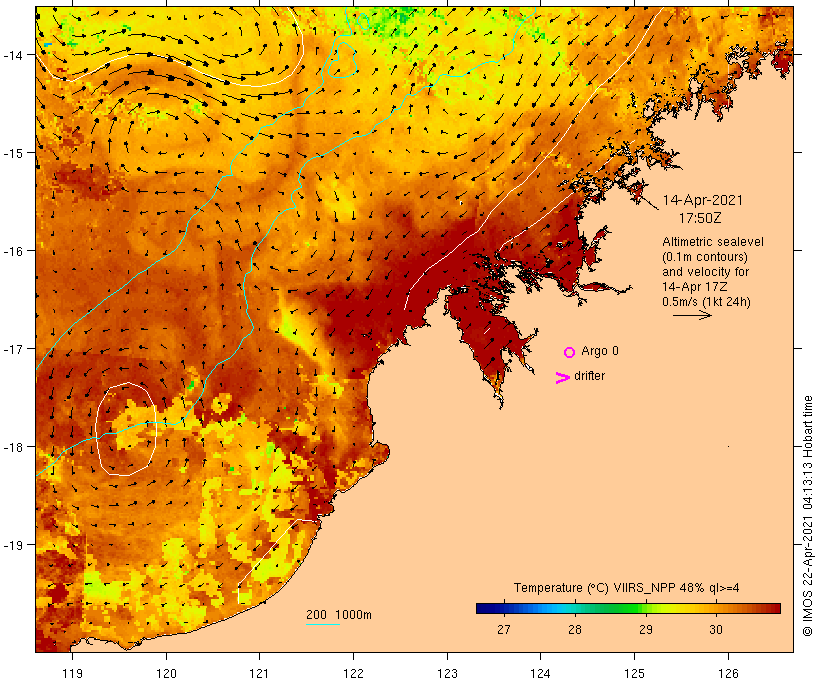Click the velocity scale reference arrow
The width and height of the screenshot is (820, 680).
pyautogui.click(x=692, y=315)
